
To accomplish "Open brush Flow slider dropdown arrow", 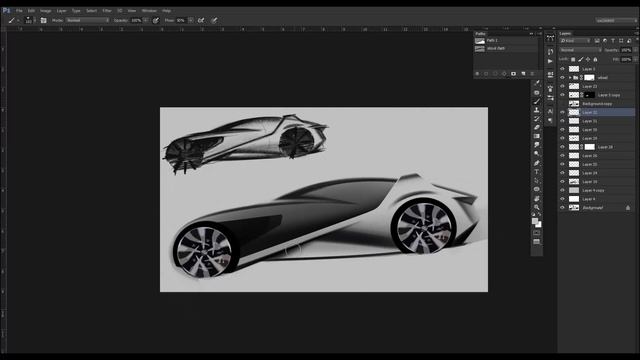I will [190, 20].
